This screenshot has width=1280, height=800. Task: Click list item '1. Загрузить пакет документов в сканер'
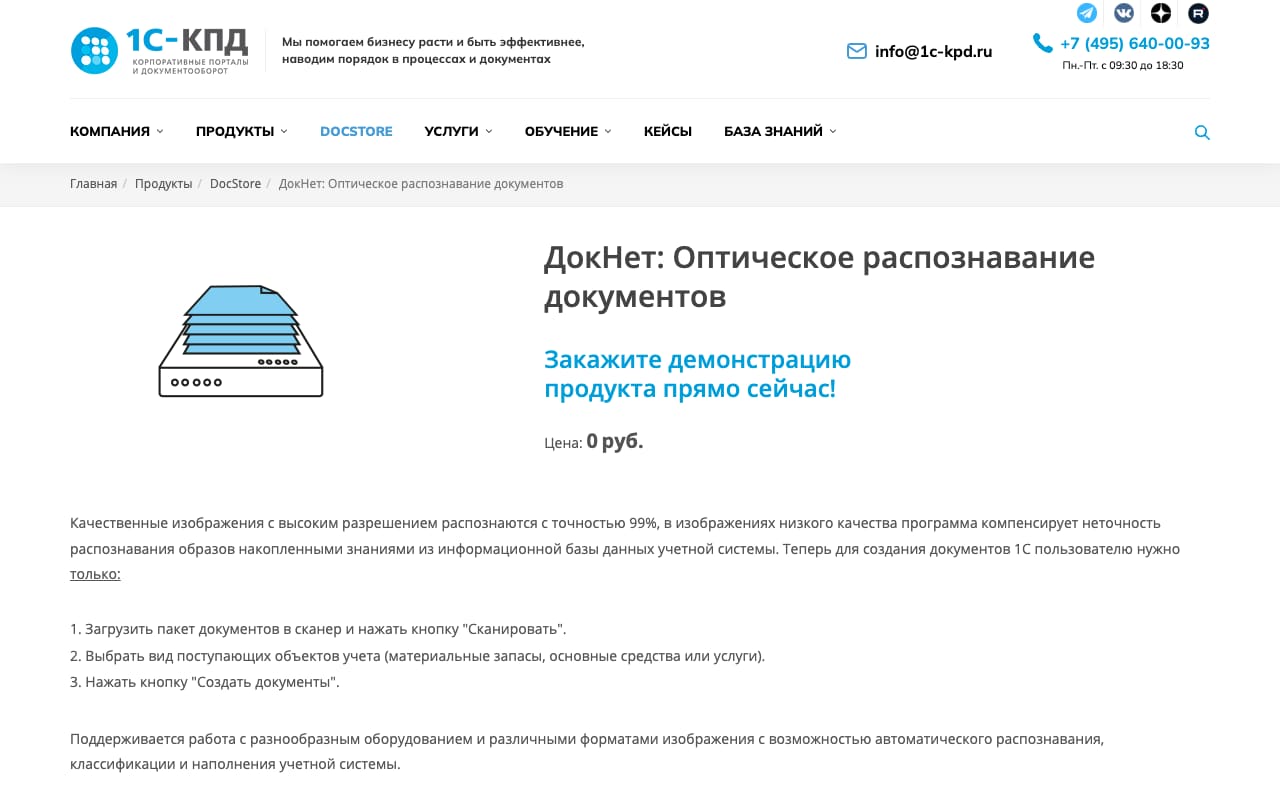pos(318,629)
